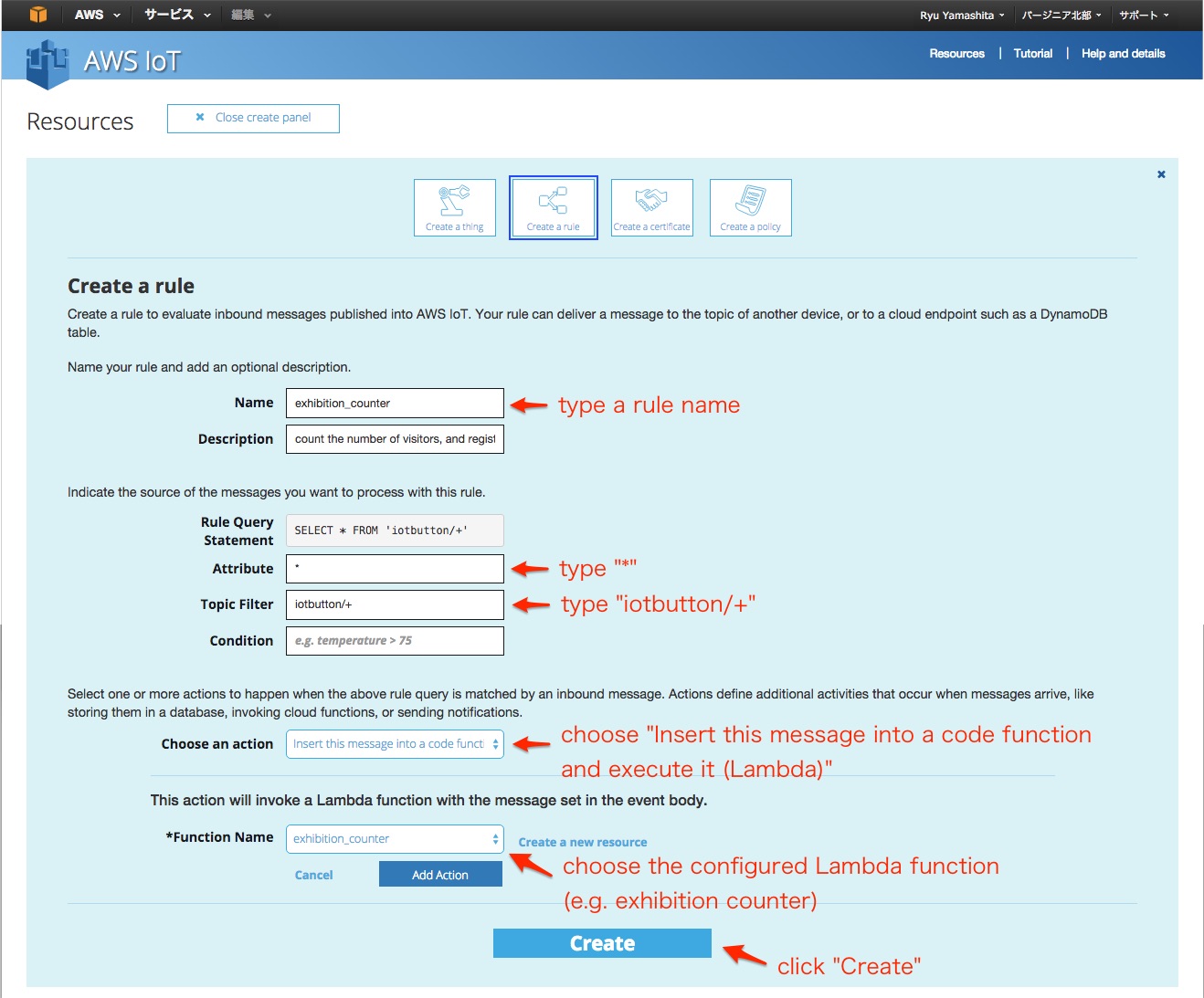Focus the Condition input field
This screenshot has height=998, width=1204.
click(395, 641)
